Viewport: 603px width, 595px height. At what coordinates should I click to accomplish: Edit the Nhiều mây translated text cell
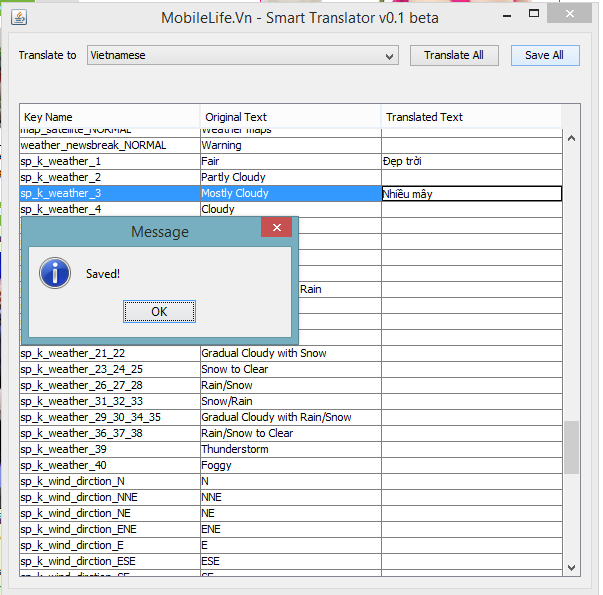470,194
